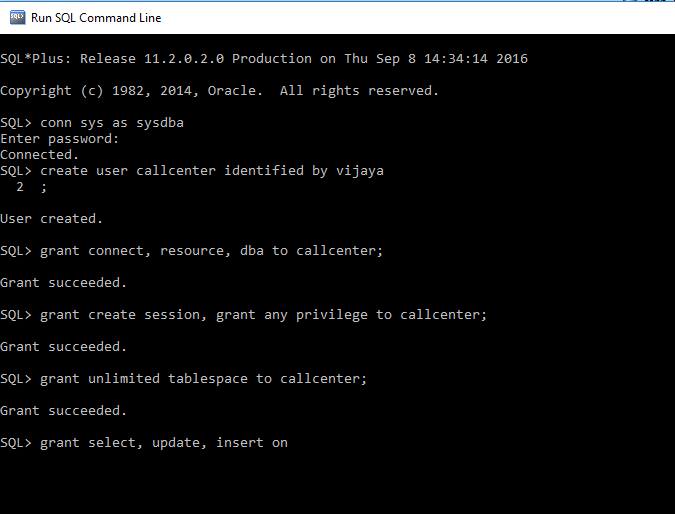
Task: Click "Grant succeeded." below the dba grant
Action: point(63,283)
